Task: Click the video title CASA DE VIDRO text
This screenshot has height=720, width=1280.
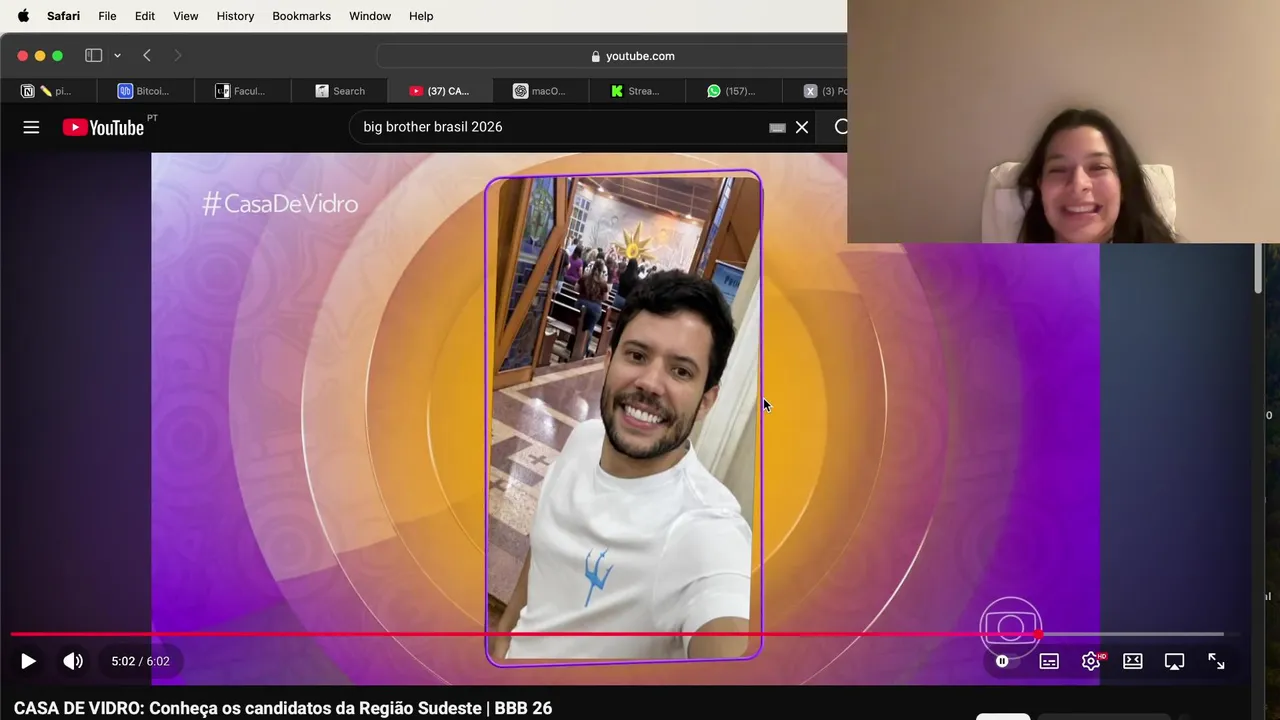Action: pos(283,708)
